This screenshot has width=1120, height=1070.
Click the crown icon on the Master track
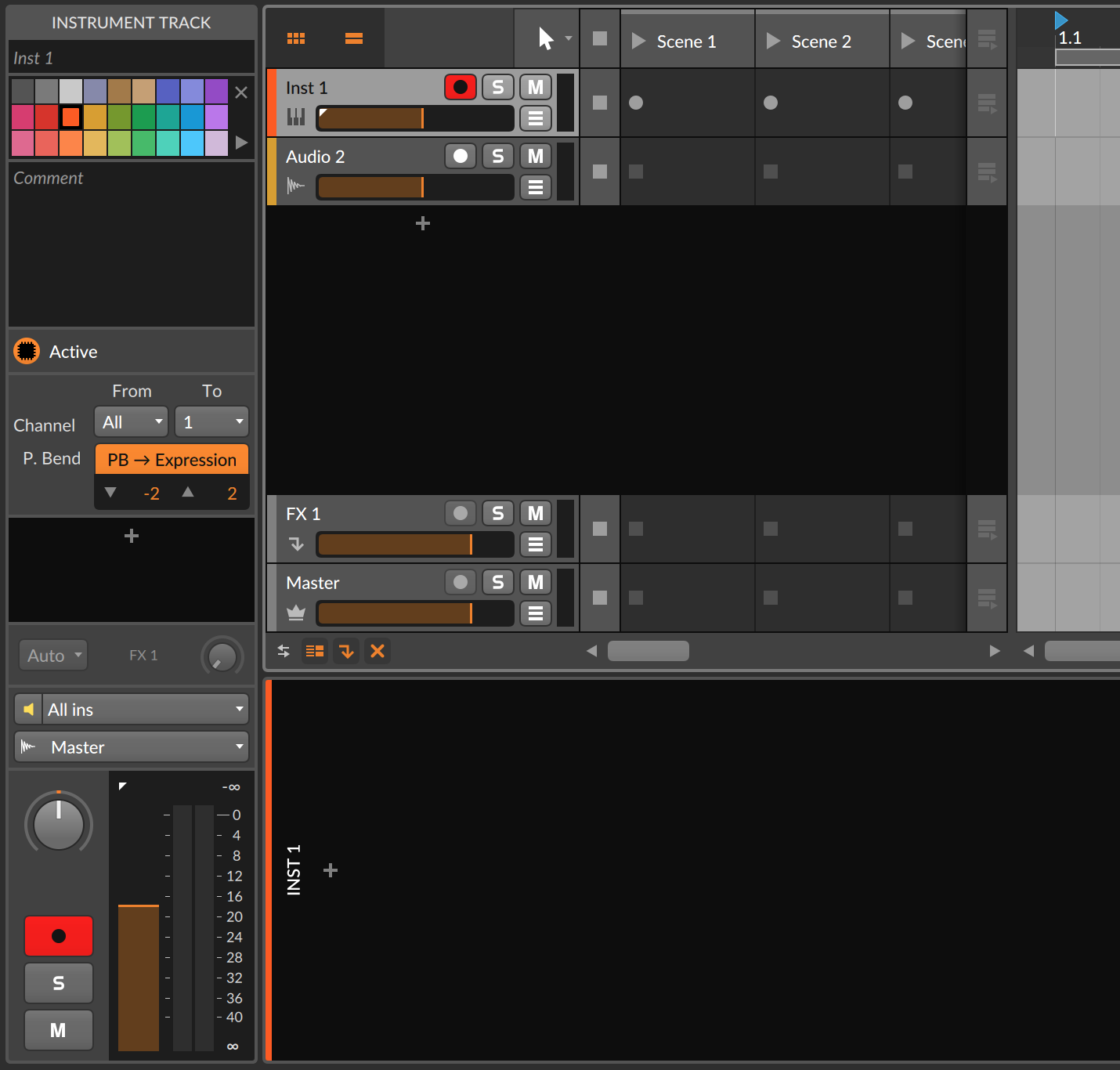(x=296, y=613)
